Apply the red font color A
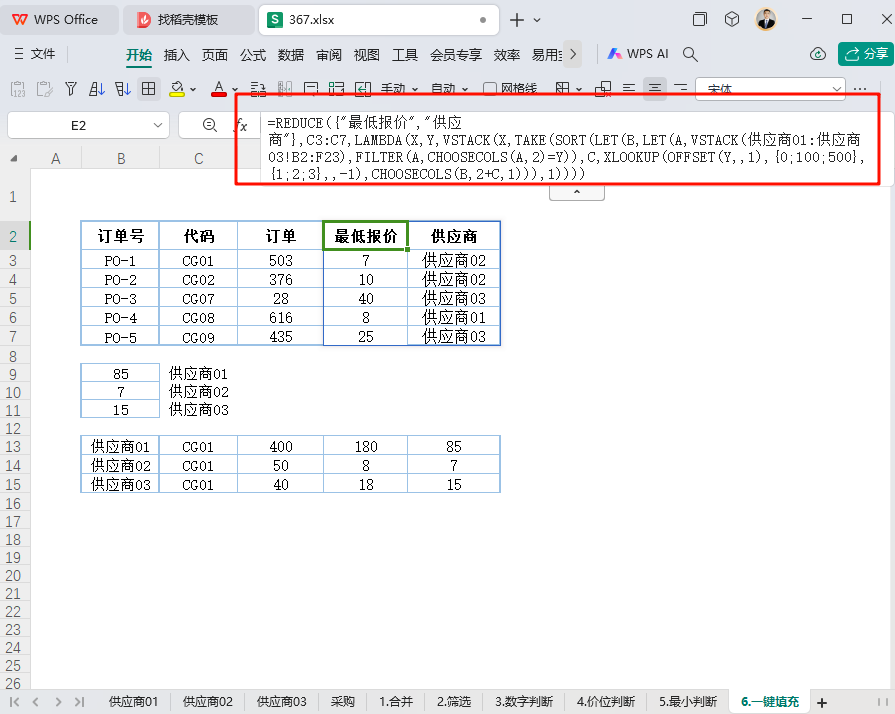Viewport: 895px width, 714px height. 219,89
